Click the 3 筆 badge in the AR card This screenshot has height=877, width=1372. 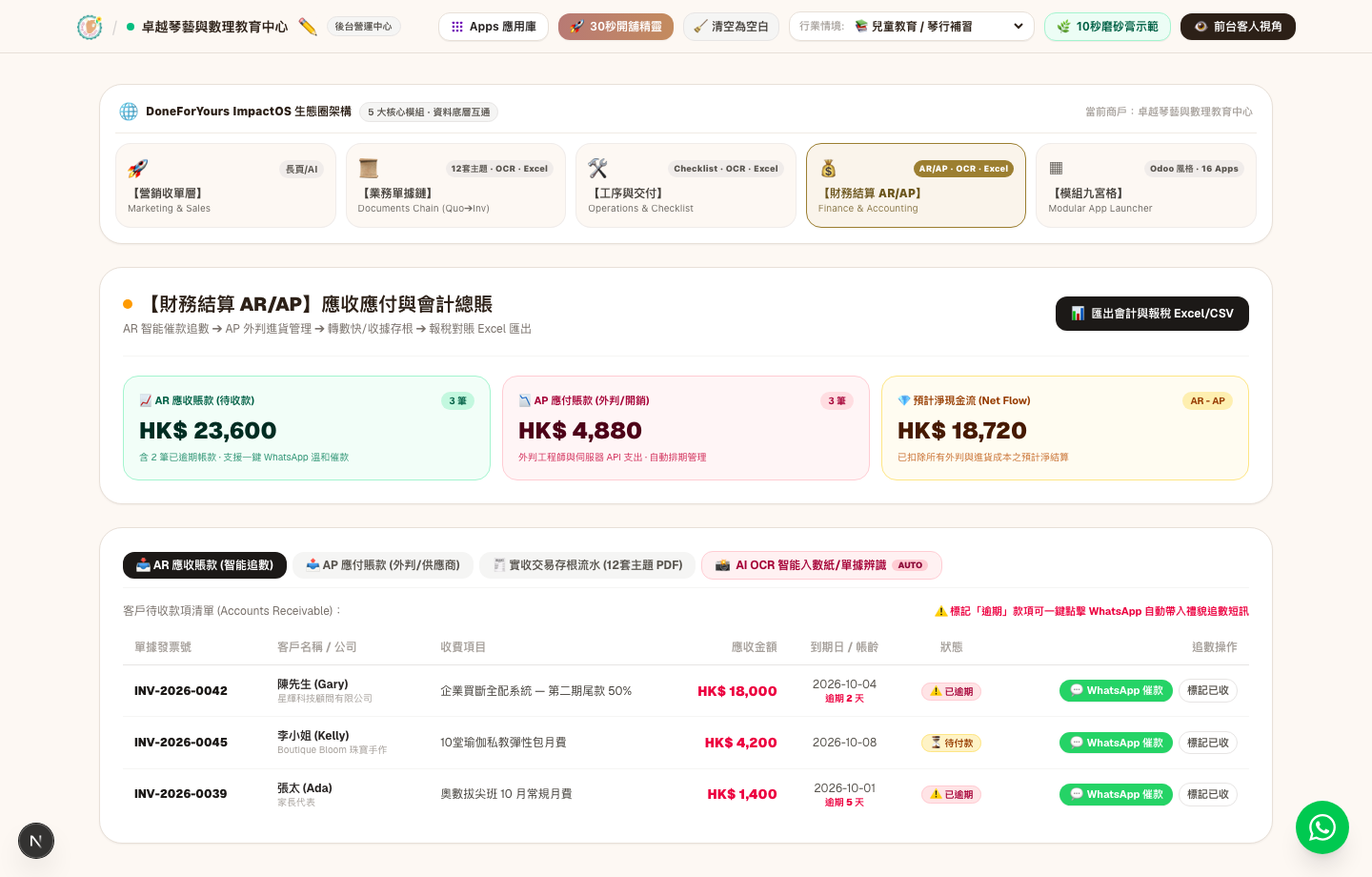pyautogui.click(x=457, y=401)
